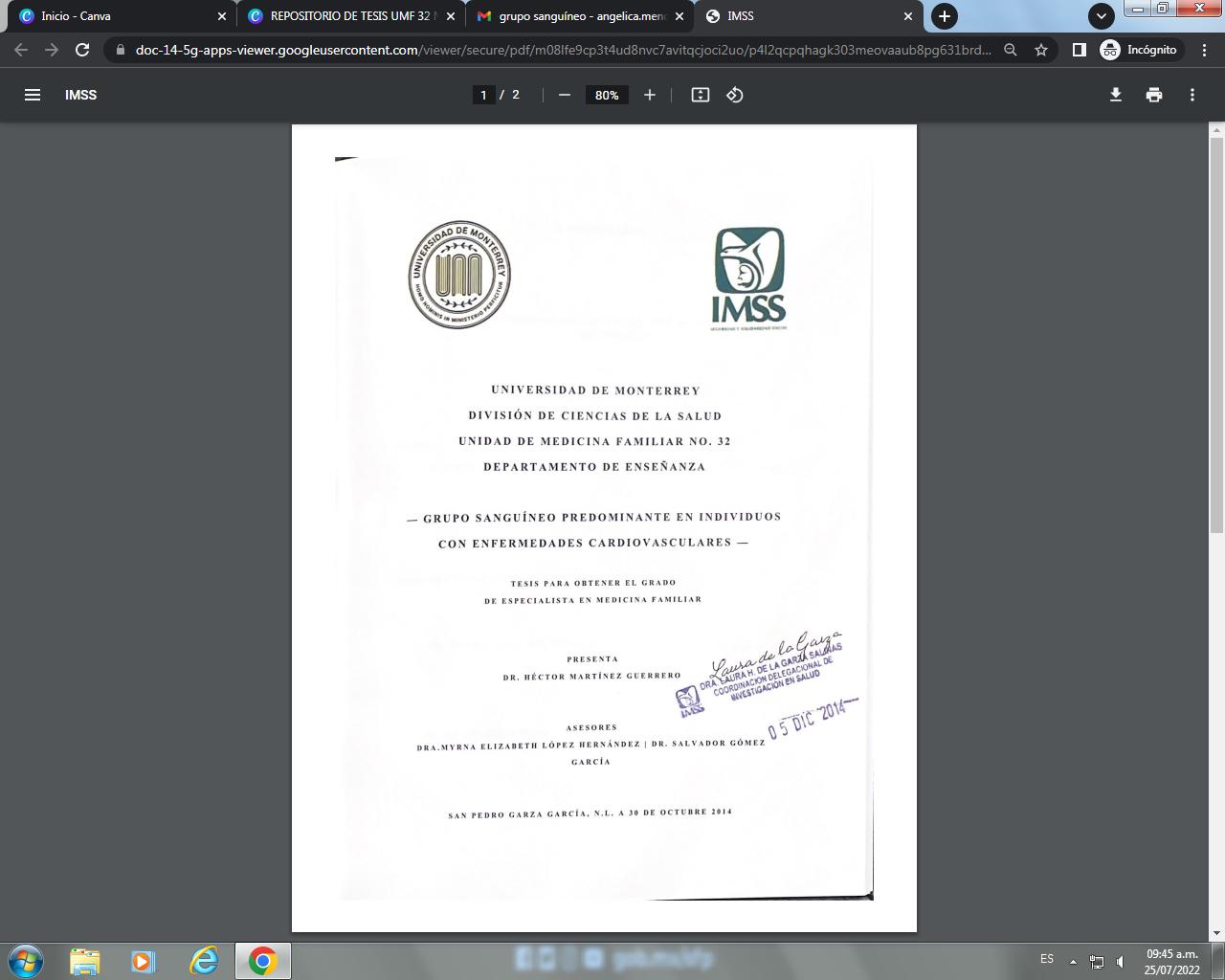Viewport: 1225px width, 980px height.
Task: Open the PDF viewer more actions menu
Action: pos(1192,95)
